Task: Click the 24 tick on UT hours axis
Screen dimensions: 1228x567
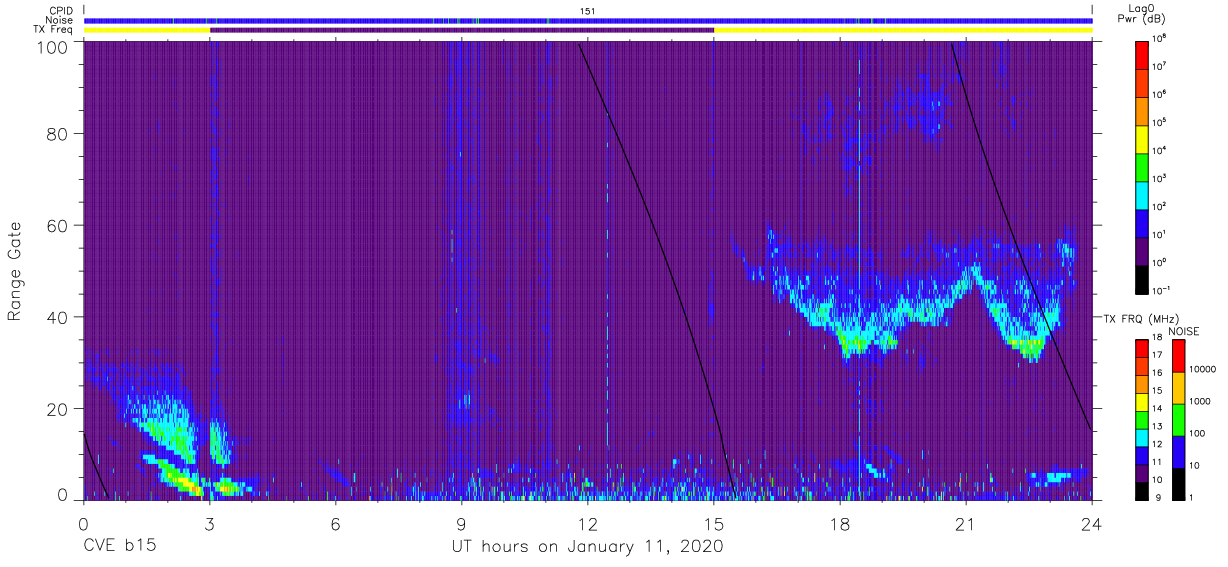Action: pyautogui.click(x=1092, y=522)
